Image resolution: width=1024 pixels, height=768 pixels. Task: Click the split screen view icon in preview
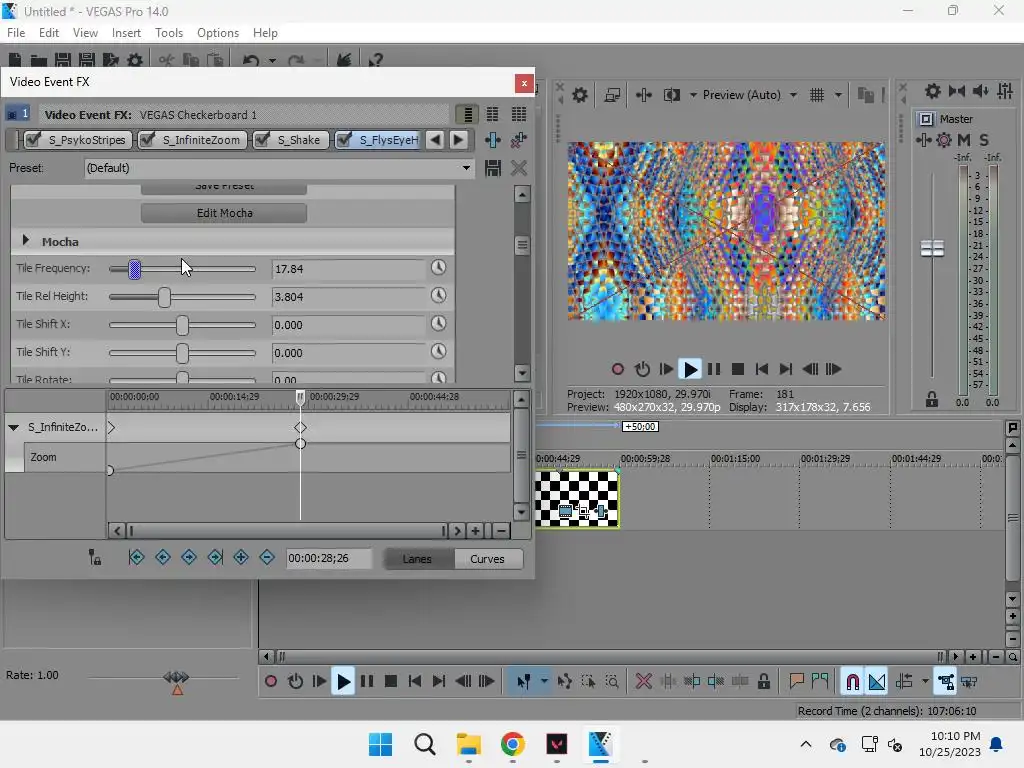672,95
